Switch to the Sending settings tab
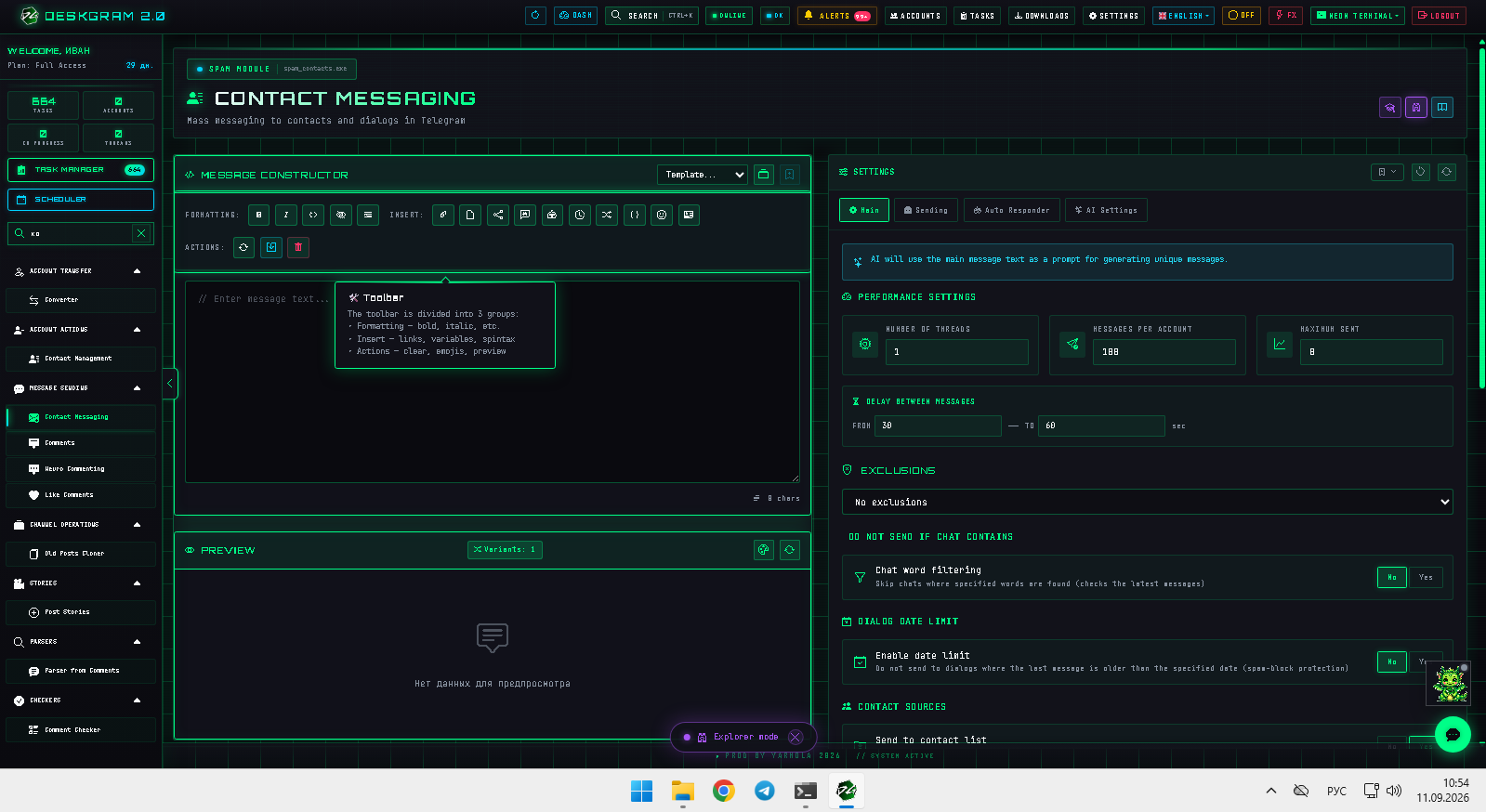 [x=927, y=210]
